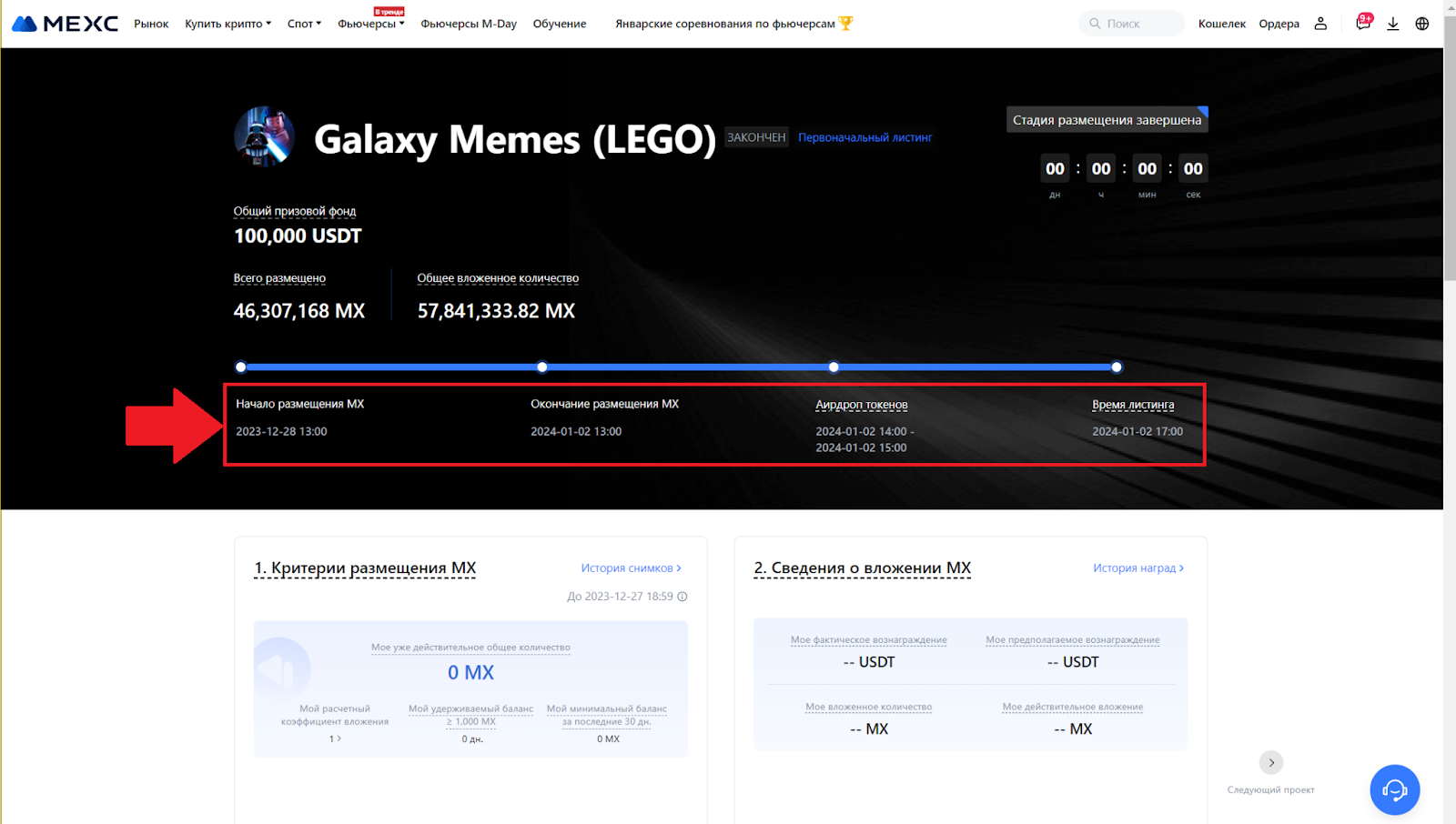Image resolution: width=1456 pixels, height=824 pixels.
Task: Click the 1. Критерии размещения MX heading
Action: pyautogui.click(x=365, y=568)
